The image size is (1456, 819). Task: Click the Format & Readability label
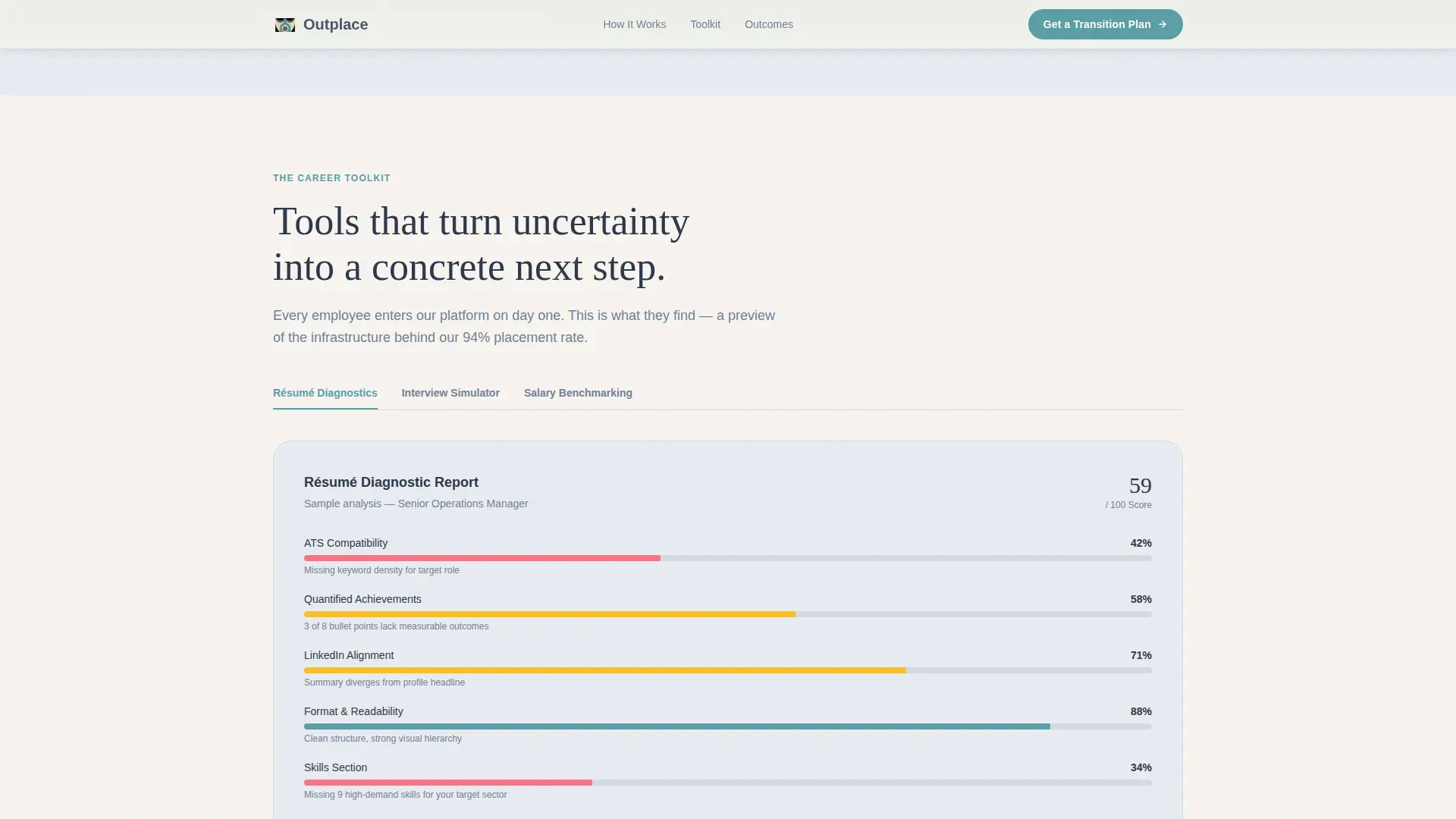pos(353,711)
